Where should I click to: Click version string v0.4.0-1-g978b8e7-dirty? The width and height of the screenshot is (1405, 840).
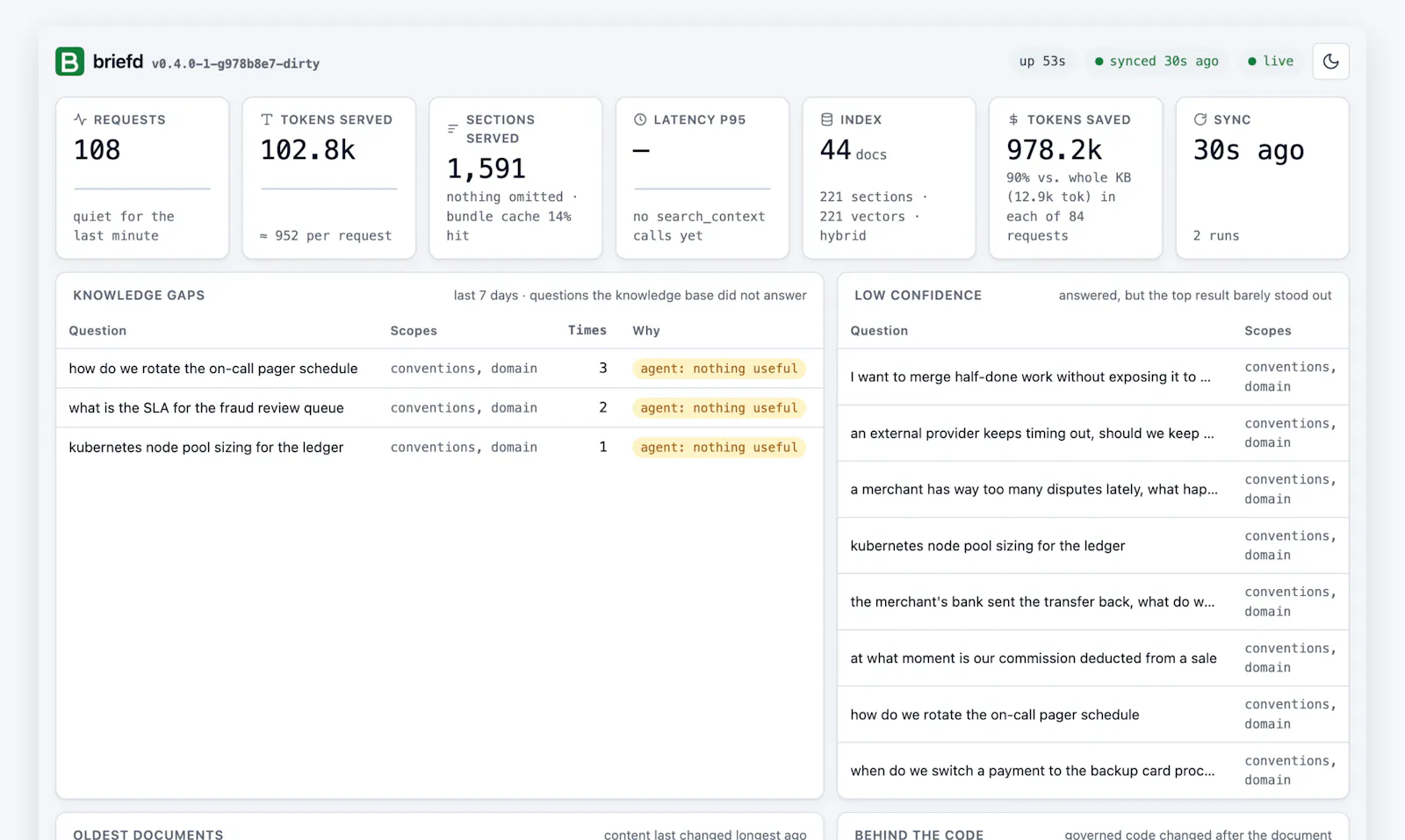(x=235, y=63)
